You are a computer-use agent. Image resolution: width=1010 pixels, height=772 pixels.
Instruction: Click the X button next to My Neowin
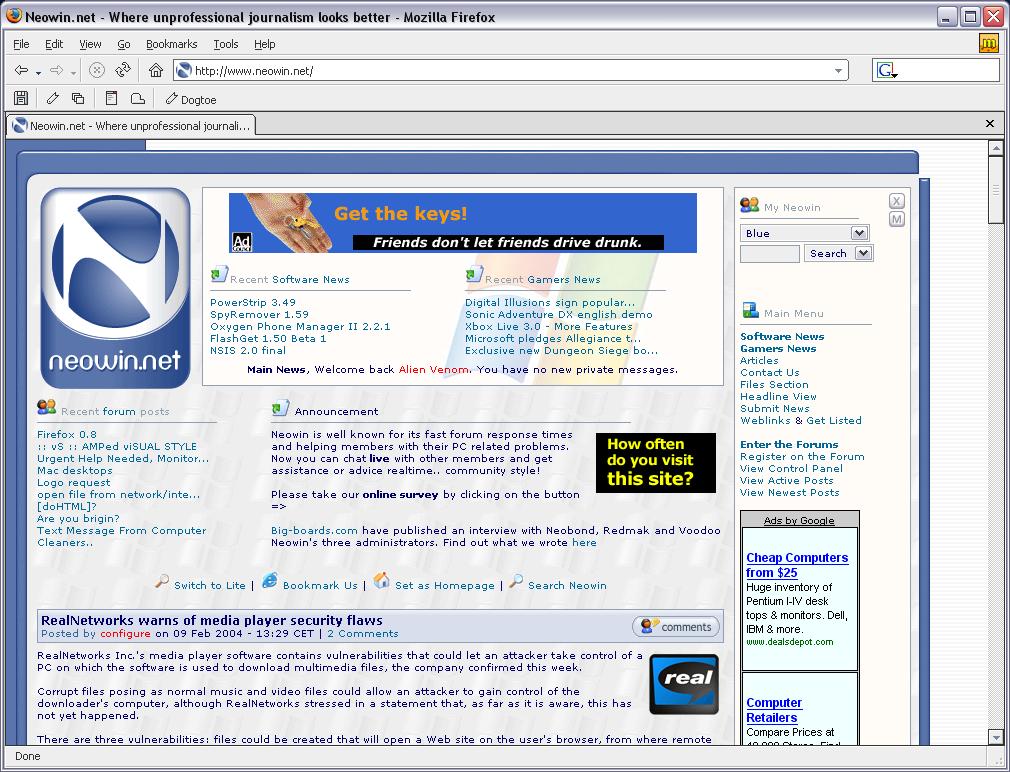[x=897, y=201]
